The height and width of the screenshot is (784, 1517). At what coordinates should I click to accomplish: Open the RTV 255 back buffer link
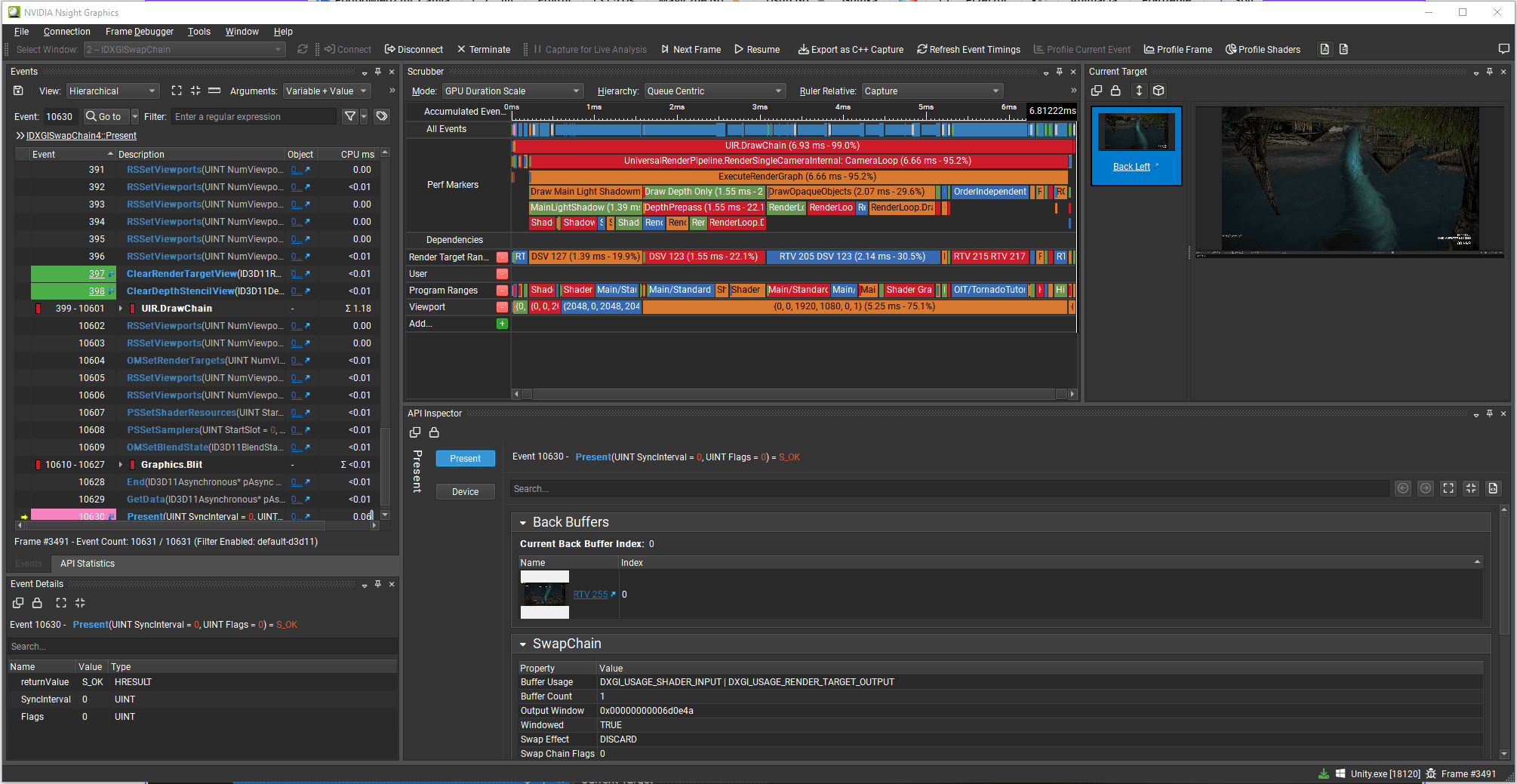[x=590, y=595]
